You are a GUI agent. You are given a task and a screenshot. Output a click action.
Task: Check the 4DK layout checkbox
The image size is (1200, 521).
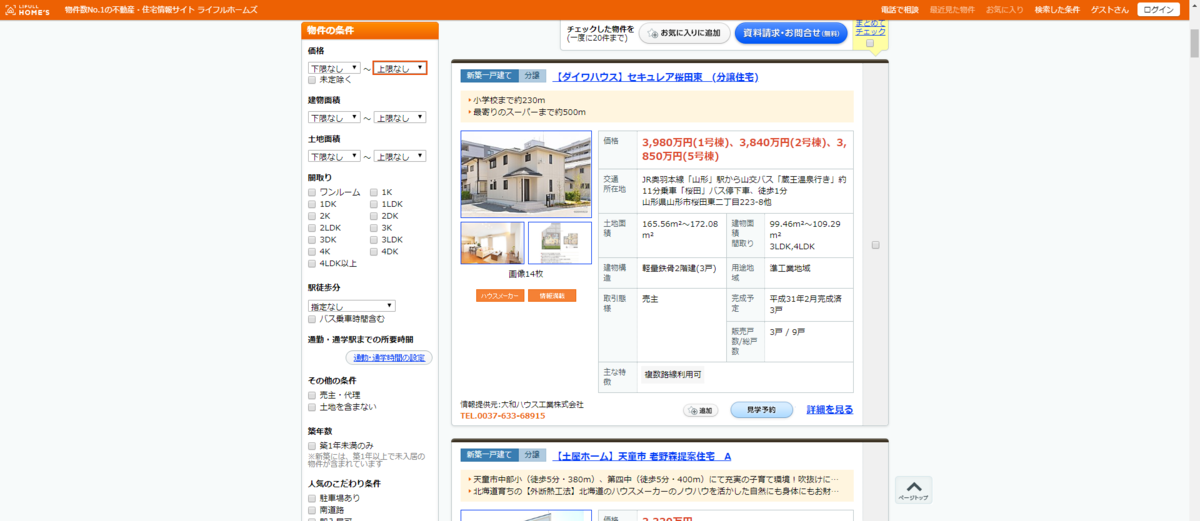point(374,252)
